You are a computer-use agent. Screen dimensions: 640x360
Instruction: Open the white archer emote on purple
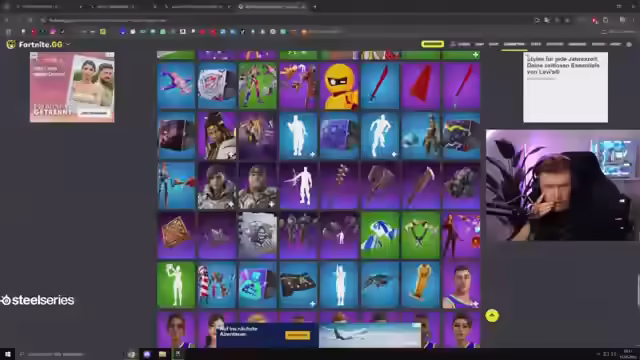[x=298, y=186]
